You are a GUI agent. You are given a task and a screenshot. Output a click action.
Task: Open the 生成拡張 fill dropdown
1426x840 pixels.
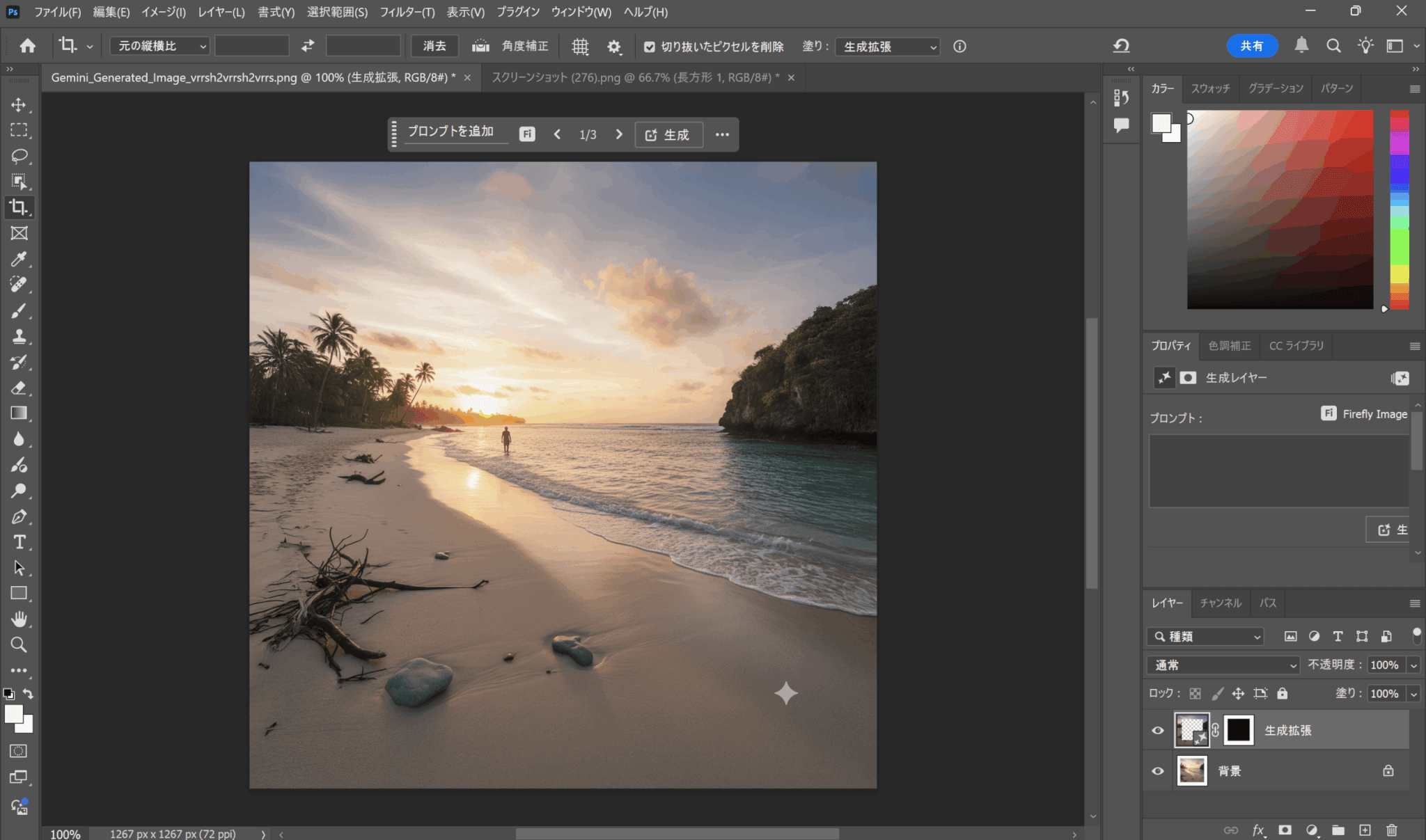888,47
